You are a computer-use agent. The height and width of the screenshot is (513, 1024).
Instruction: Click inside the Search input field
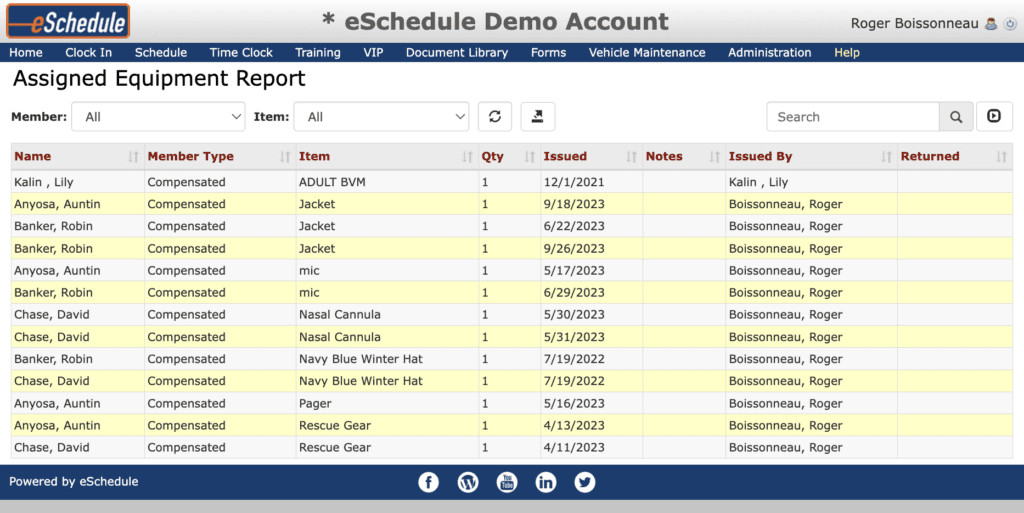[853, 117]
